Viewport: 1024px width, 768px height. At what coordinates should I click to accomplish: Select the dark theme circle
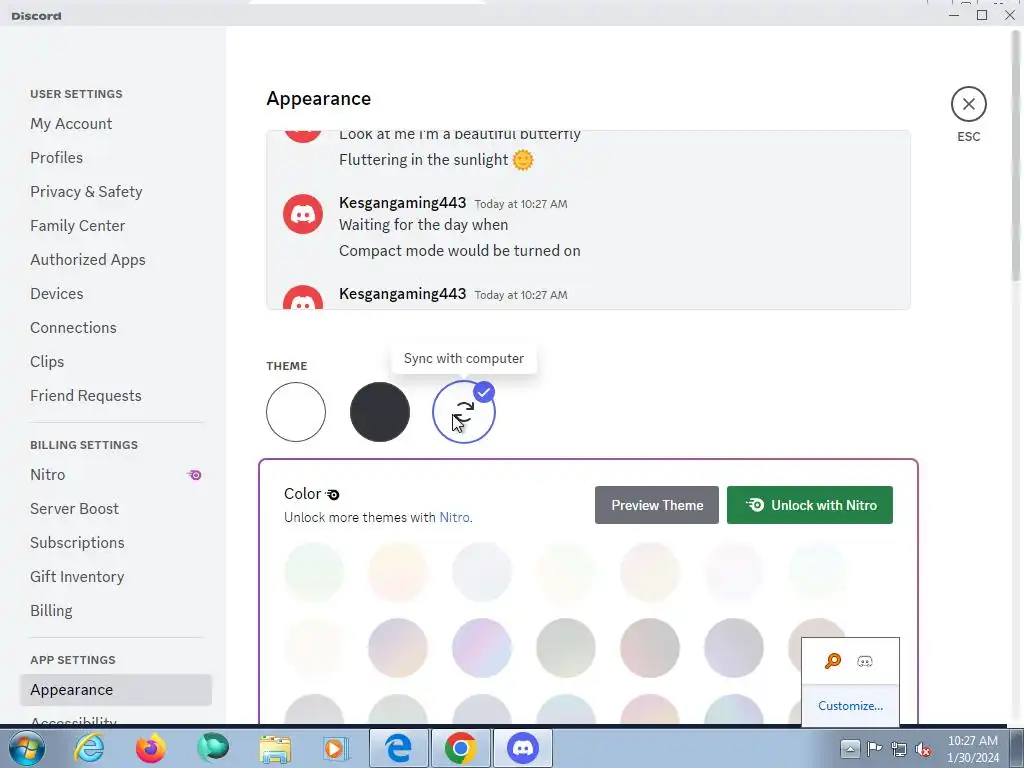[379, 412]
